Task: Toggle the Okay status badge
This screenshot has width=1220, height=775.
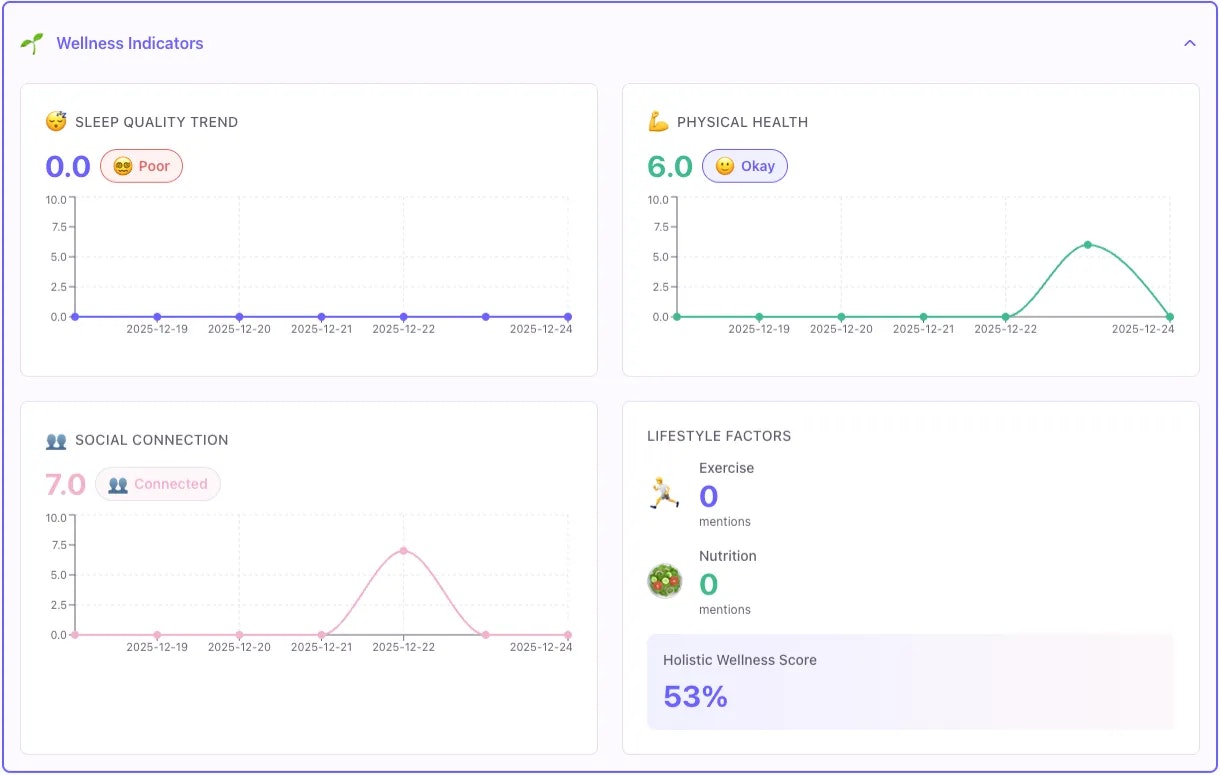Action: tap(745, 166)
